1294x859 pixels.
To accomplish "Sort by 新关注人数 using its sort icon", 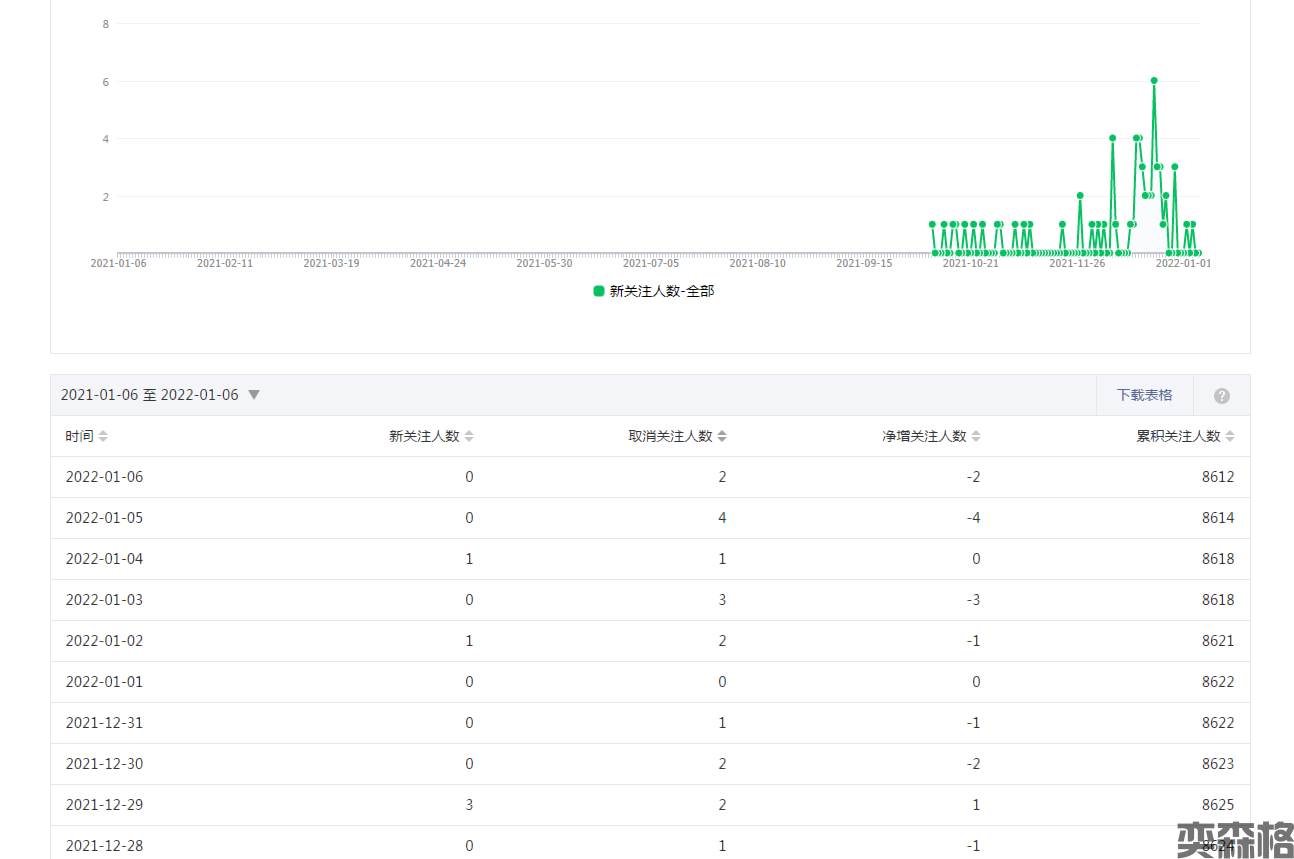I will [469, 437].
